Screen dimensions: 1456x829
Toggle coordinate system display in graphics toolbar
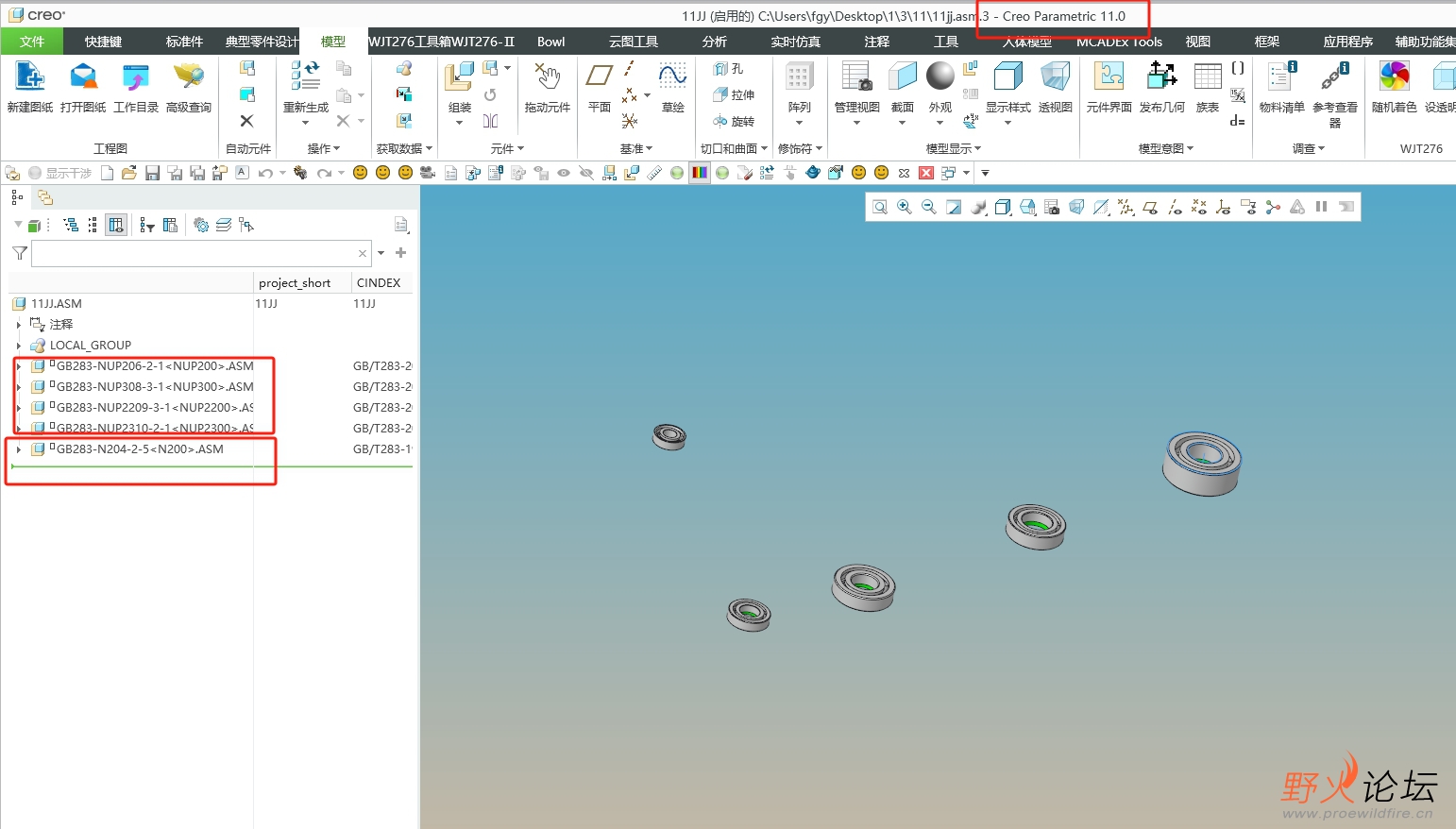click(1224, 207)
